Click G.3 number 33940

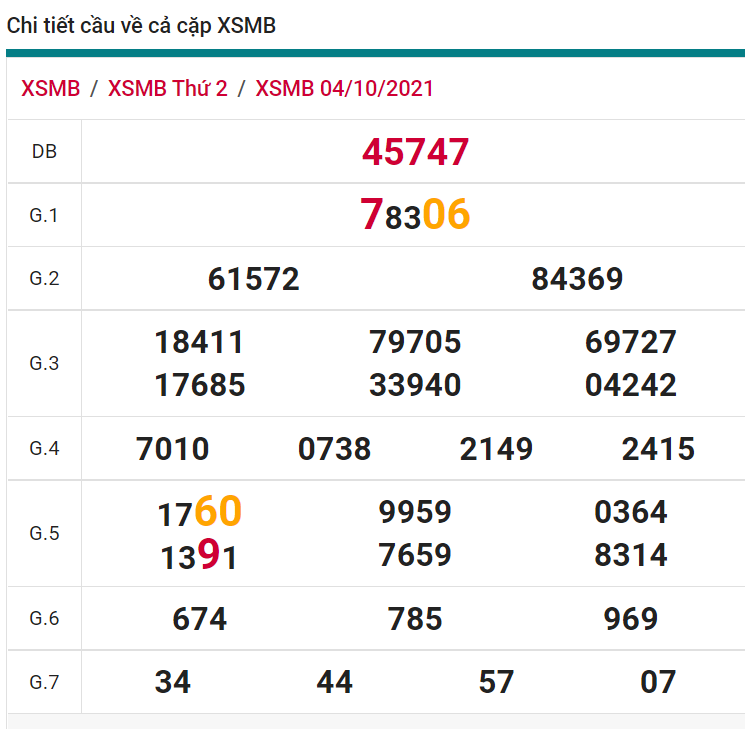click(415, 385)
